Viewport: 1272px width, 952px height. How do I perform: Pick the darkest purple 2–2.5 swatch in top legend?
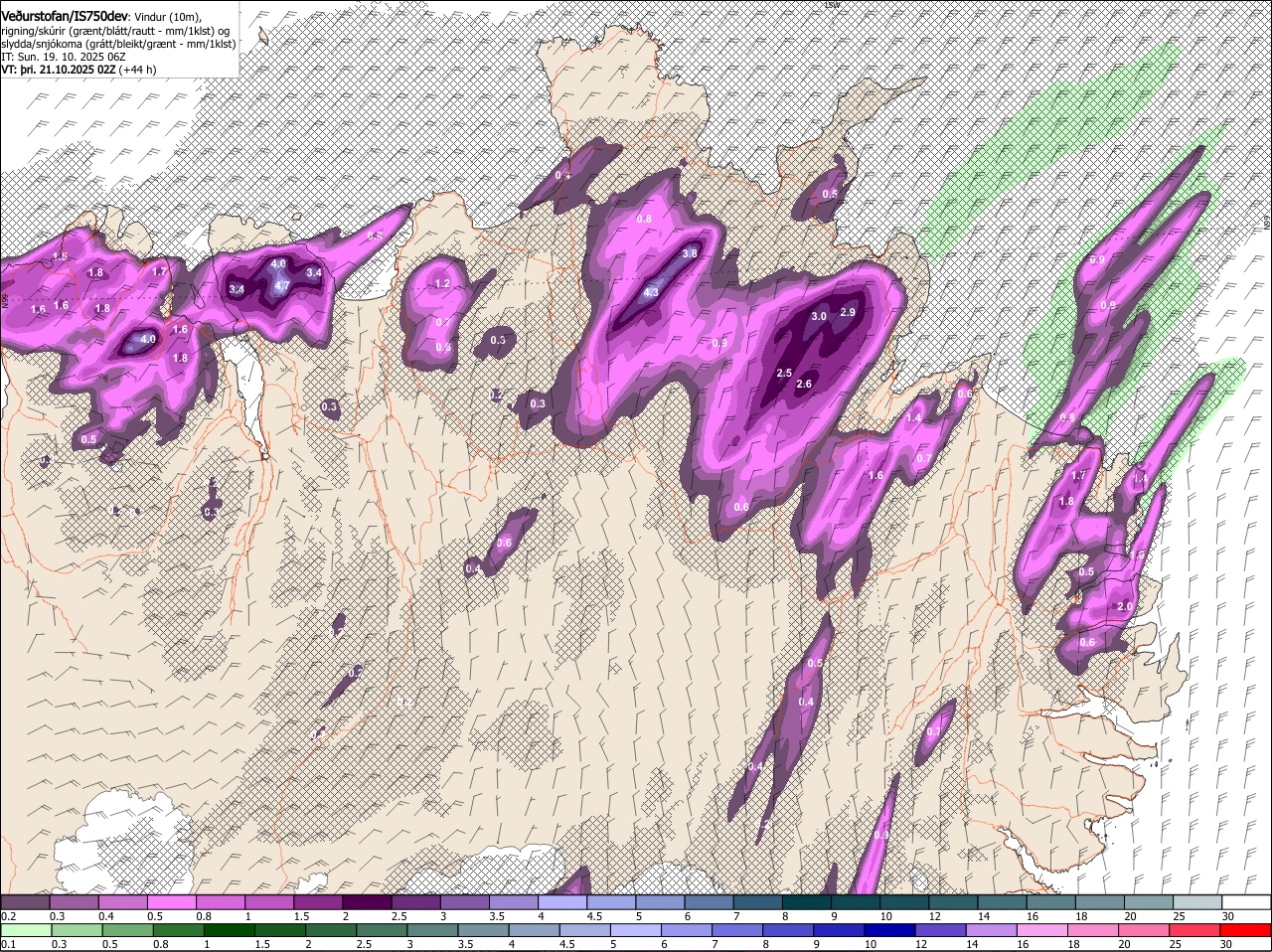[367, 902]
